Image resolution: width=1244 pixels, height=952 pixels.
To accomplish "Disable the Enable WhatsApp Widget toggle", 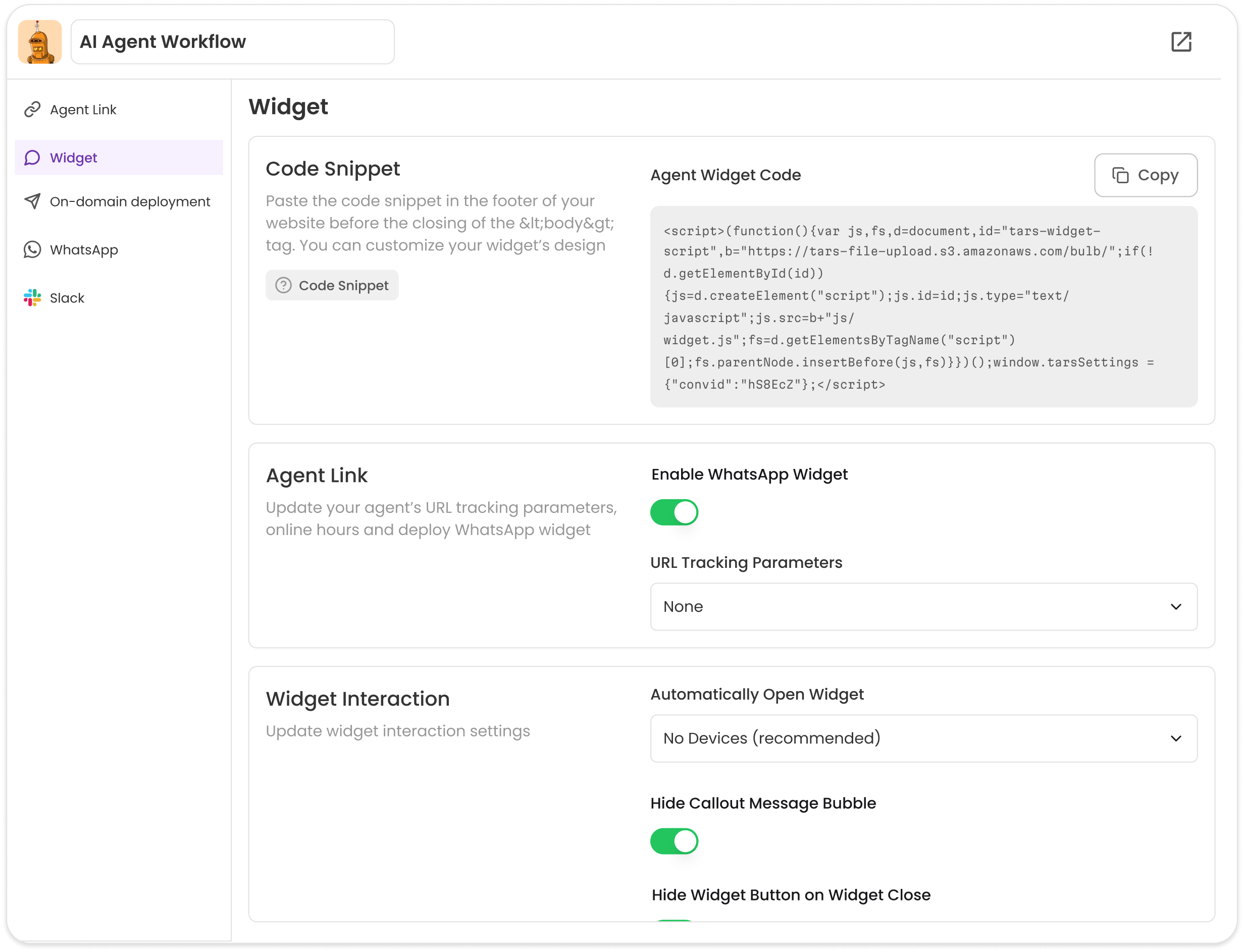I will pyautogui.click(x=674, y=512).
